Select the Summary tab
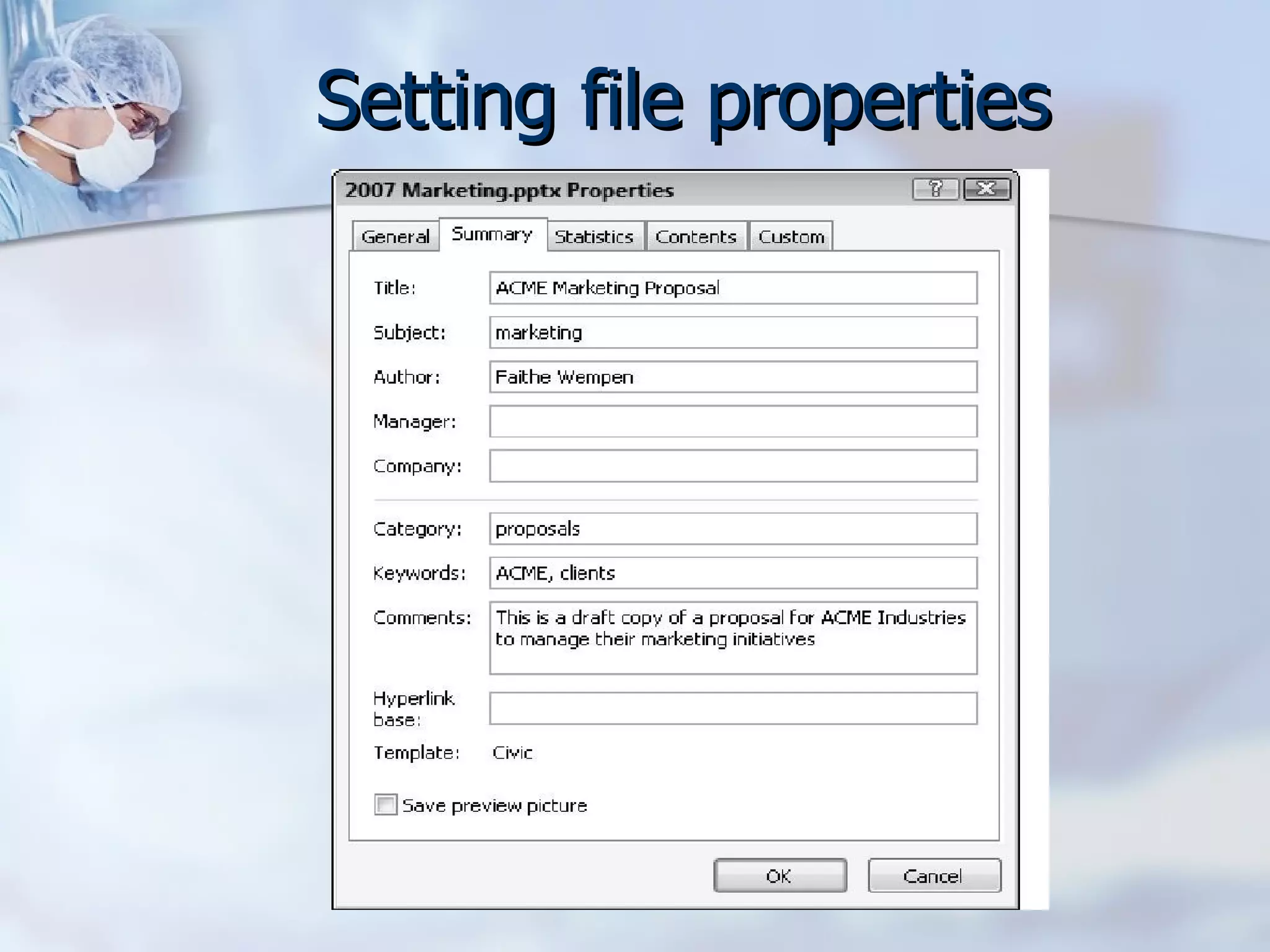 point(493,234)
